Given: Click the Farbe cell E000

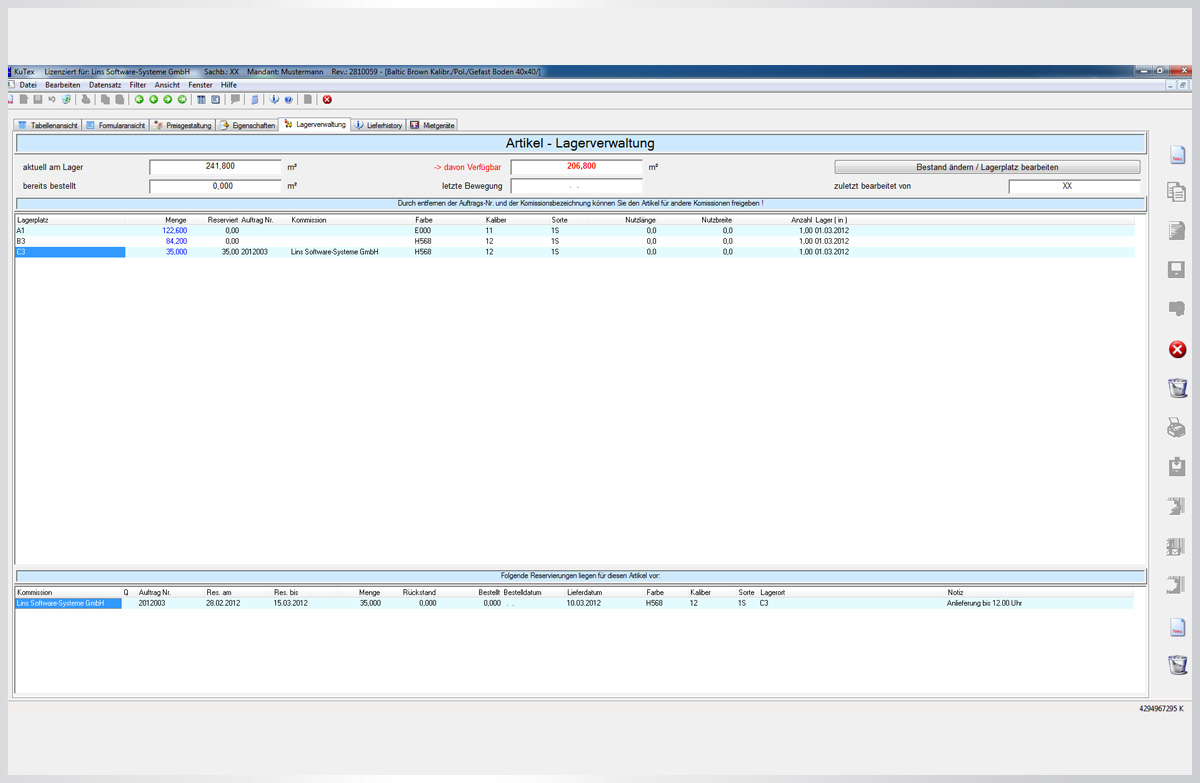Looking at the screenshot, I should [x=424, y=230].
